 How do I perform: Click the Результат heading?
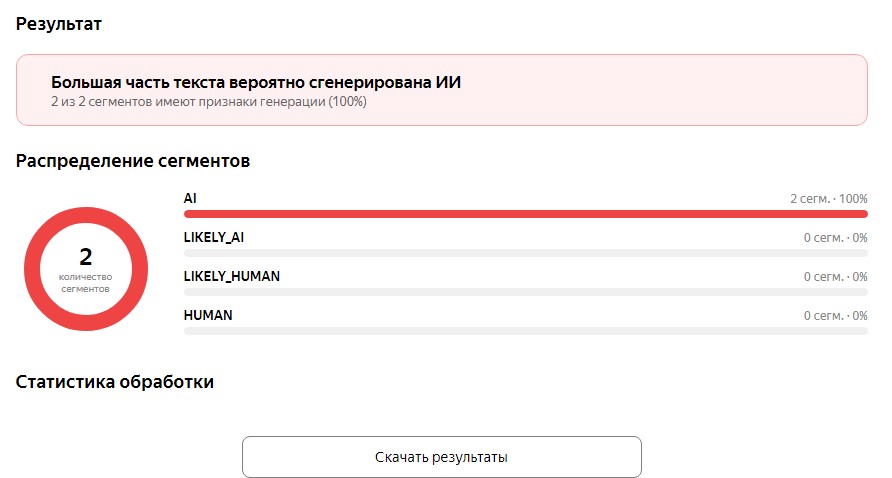[x=59, y=24]
